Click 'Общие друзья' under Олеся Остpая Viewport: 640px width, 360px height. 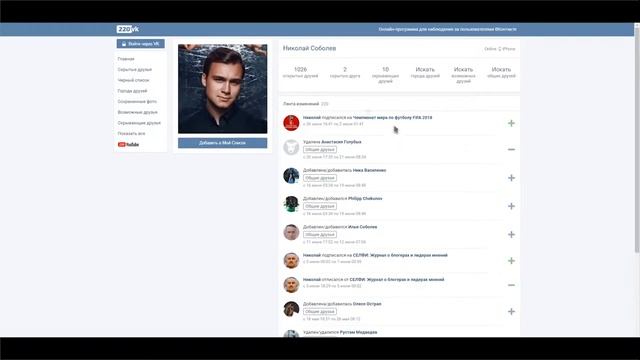(320, 312)
